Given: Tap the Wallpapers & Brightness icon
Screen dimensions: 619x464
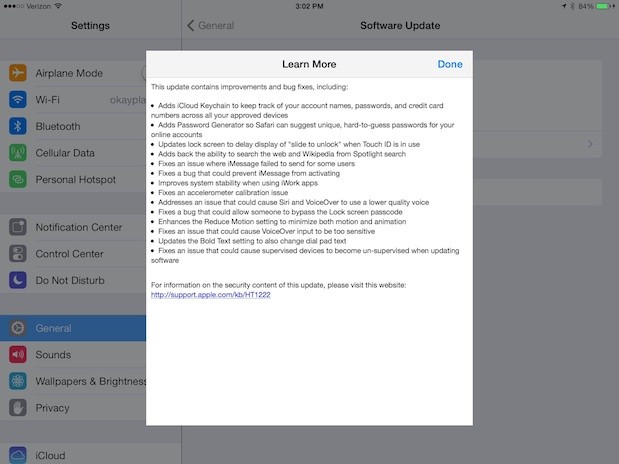Looking at the screenshot, I should pos(18,381).
